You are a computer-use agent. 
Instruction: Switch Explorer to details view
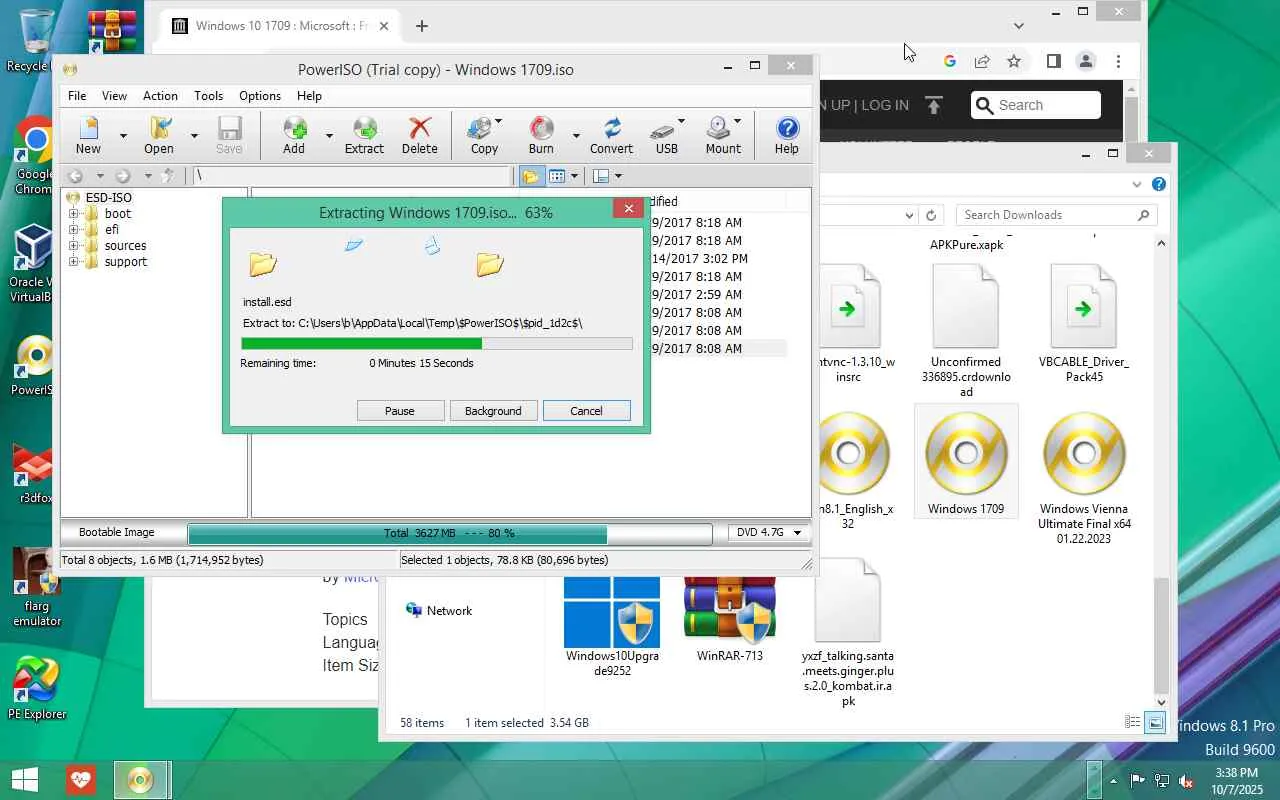coord(1133,722)
